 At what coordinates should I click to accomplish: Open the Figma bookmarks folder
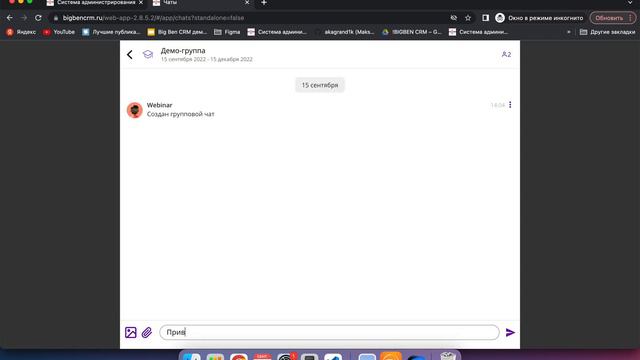(x=227, y=32)
